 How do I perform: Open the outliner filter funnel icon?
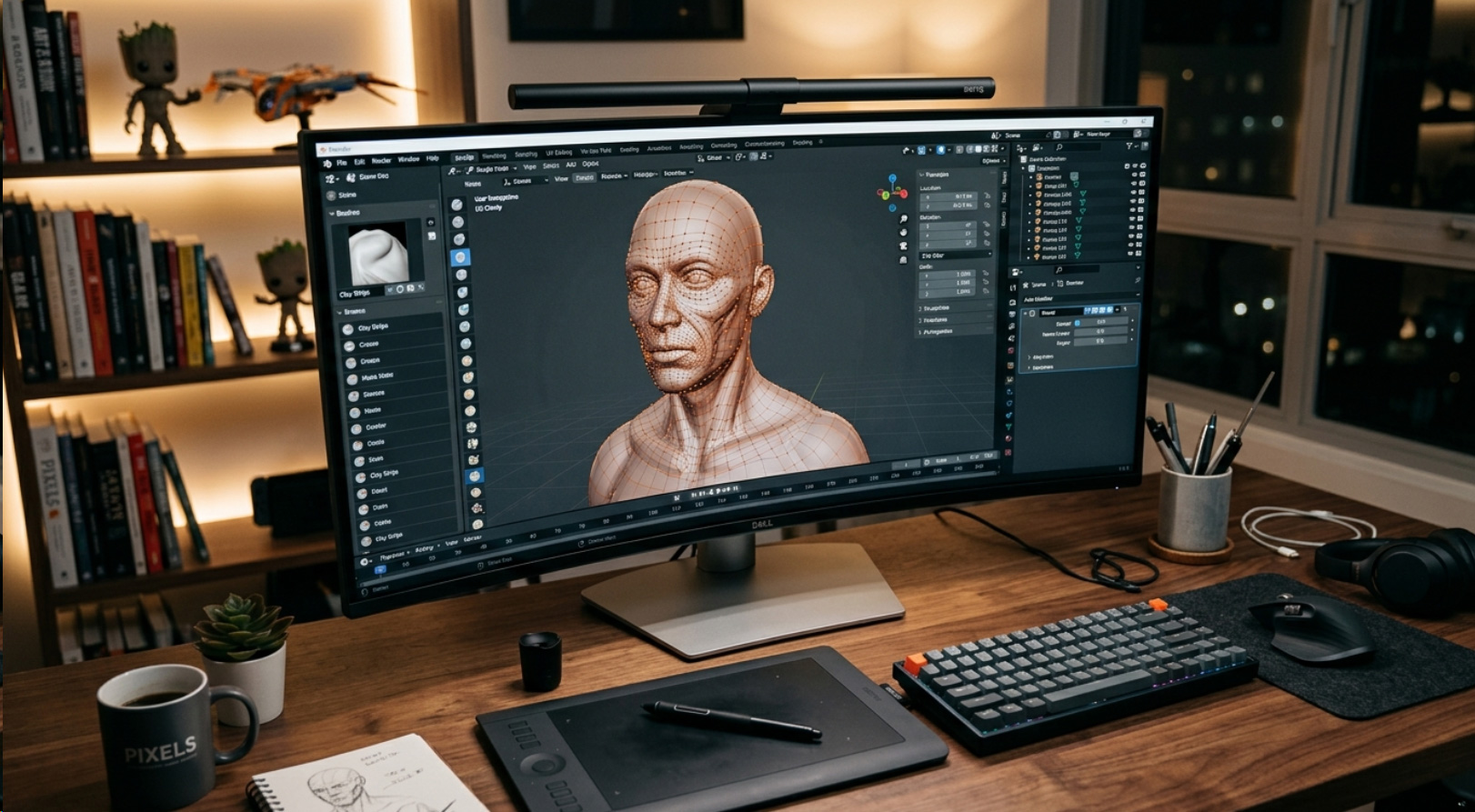click(1129, 146)
